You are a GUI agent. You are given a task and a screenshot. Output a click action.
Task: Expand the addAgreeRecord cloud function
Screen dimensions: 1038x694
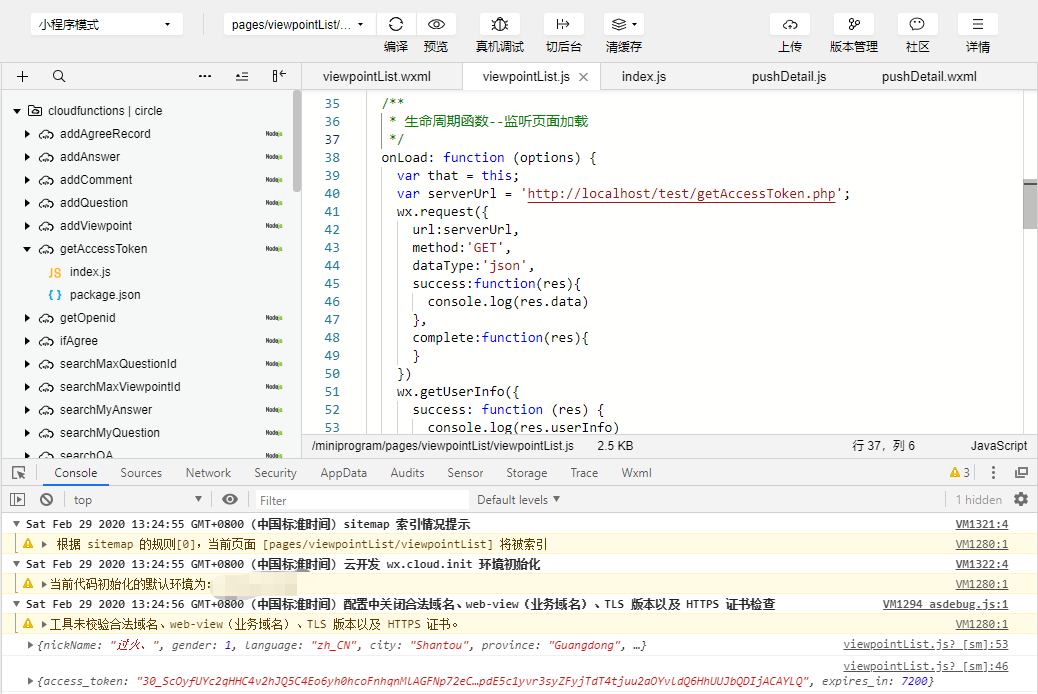(27, 134)
